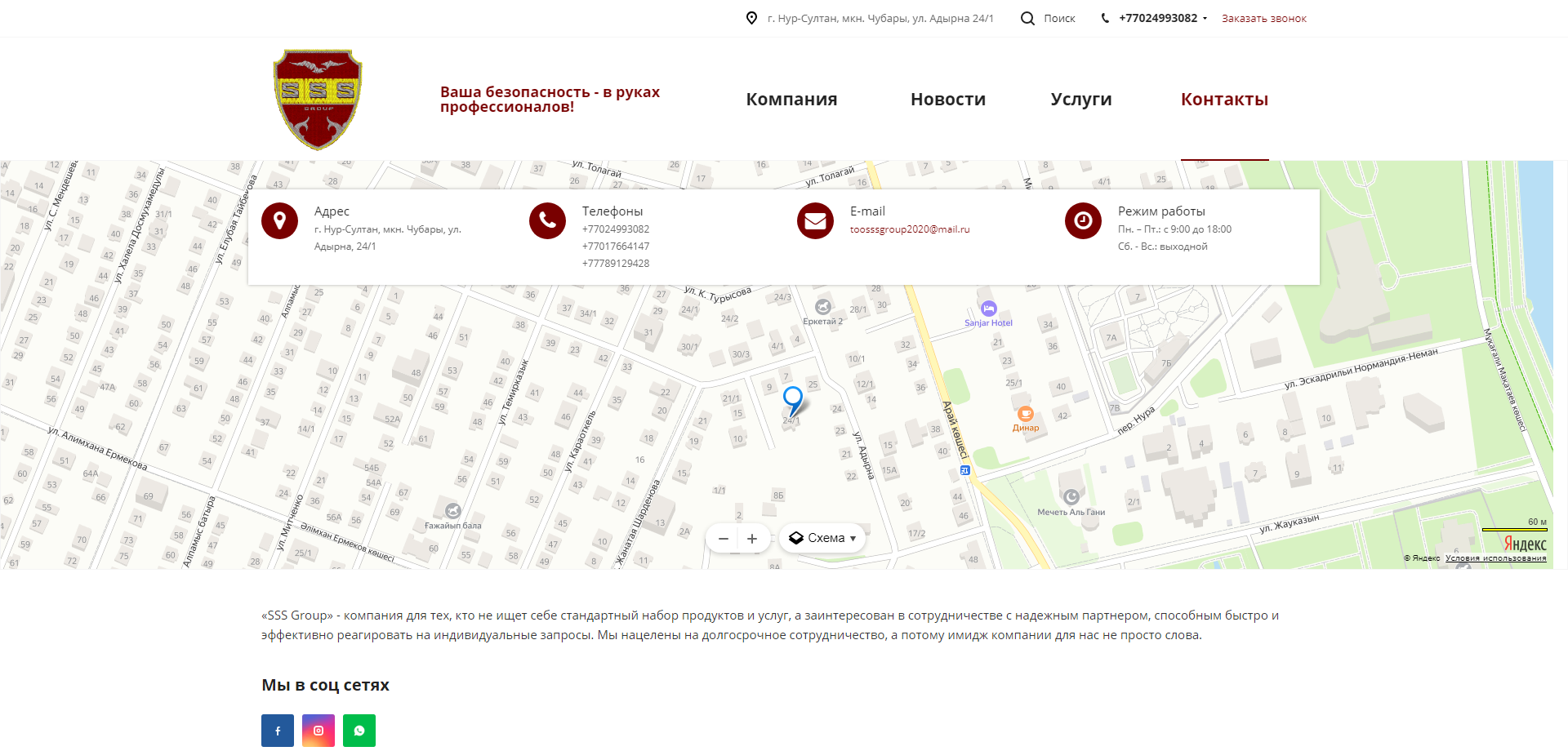Zoom out the map with minus button

(x=723, y=538)
